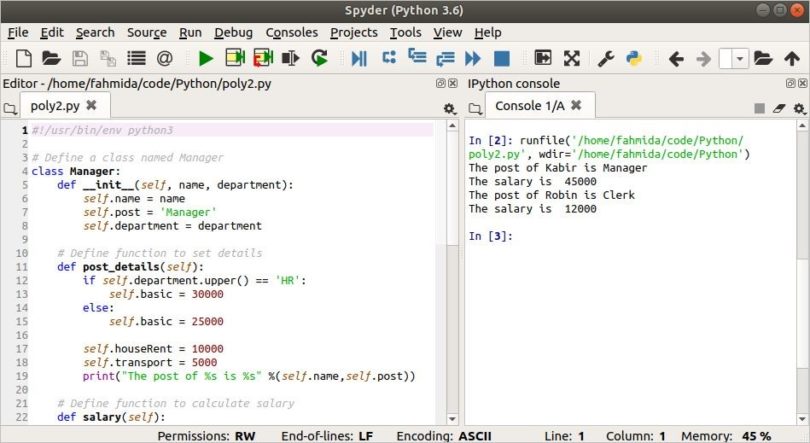This screenshot has width=810, height=443.
Task: Go back with the left arrow
Action: tap(676, 59)
